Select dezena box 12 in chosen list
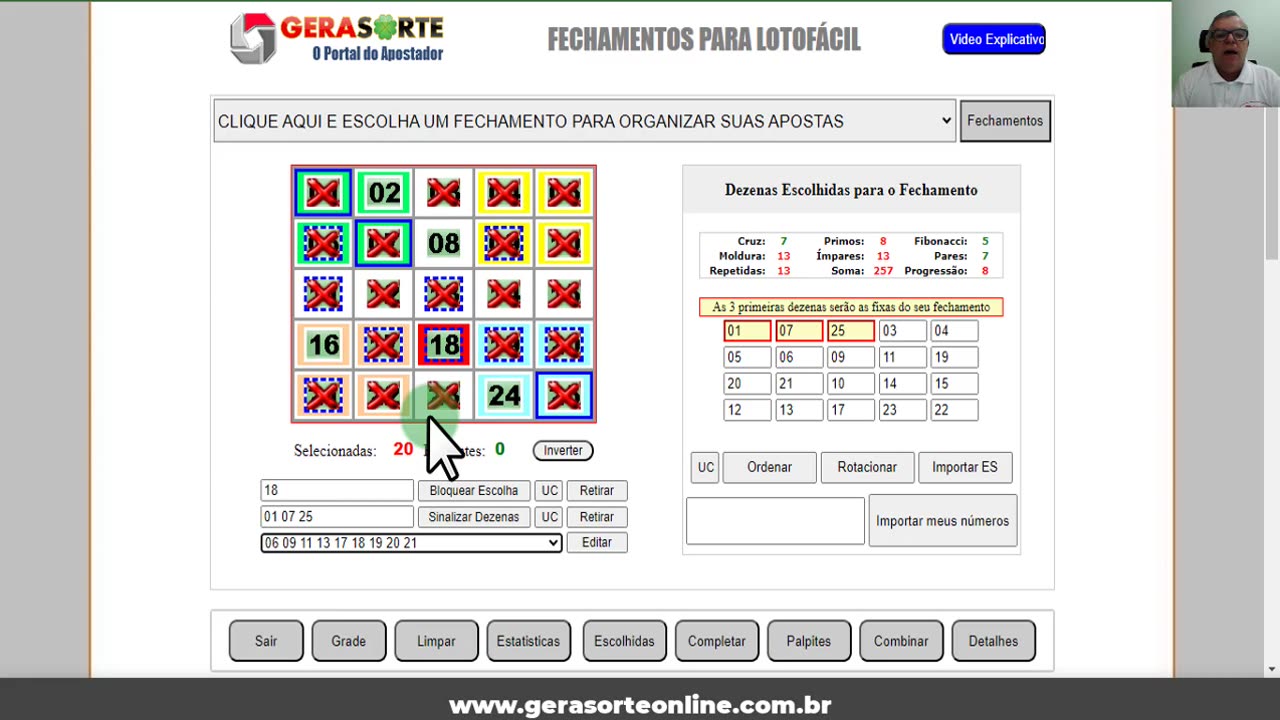1280x720 pixels. click(747, 410)
